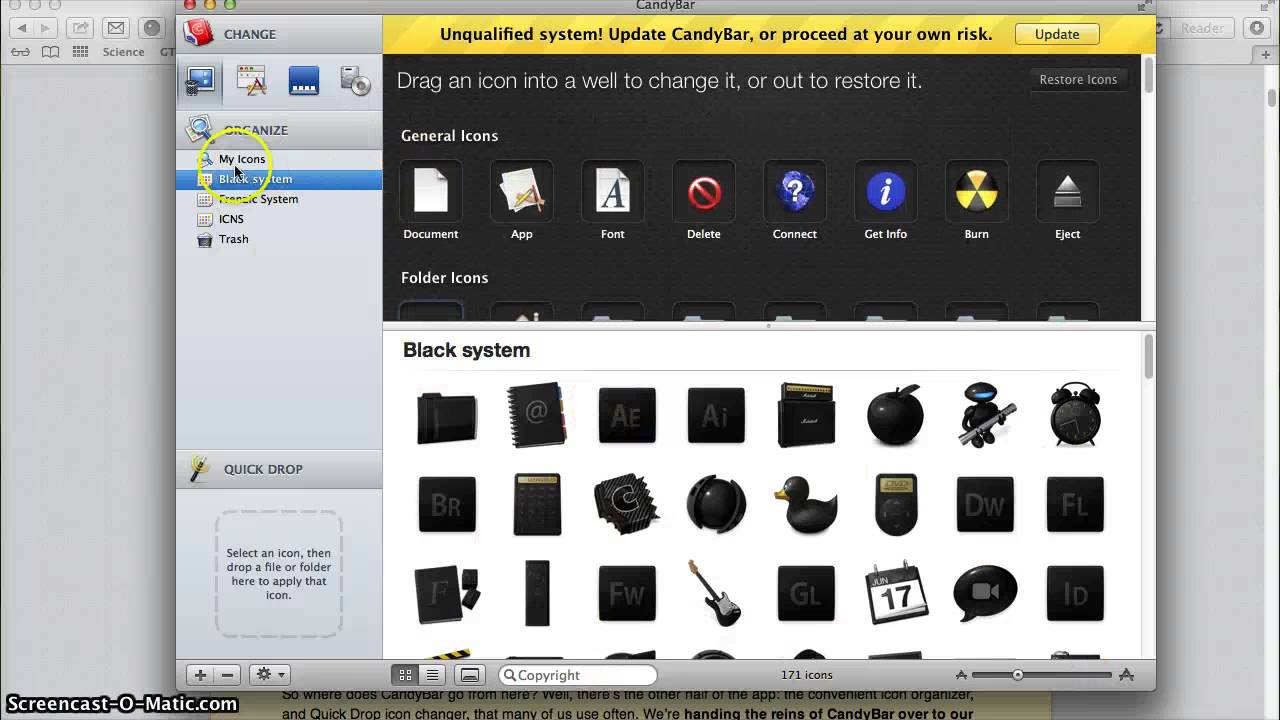1280x720 pixels.
Task: Select the black rubber duck icon
Action: [x=806, y=504]
